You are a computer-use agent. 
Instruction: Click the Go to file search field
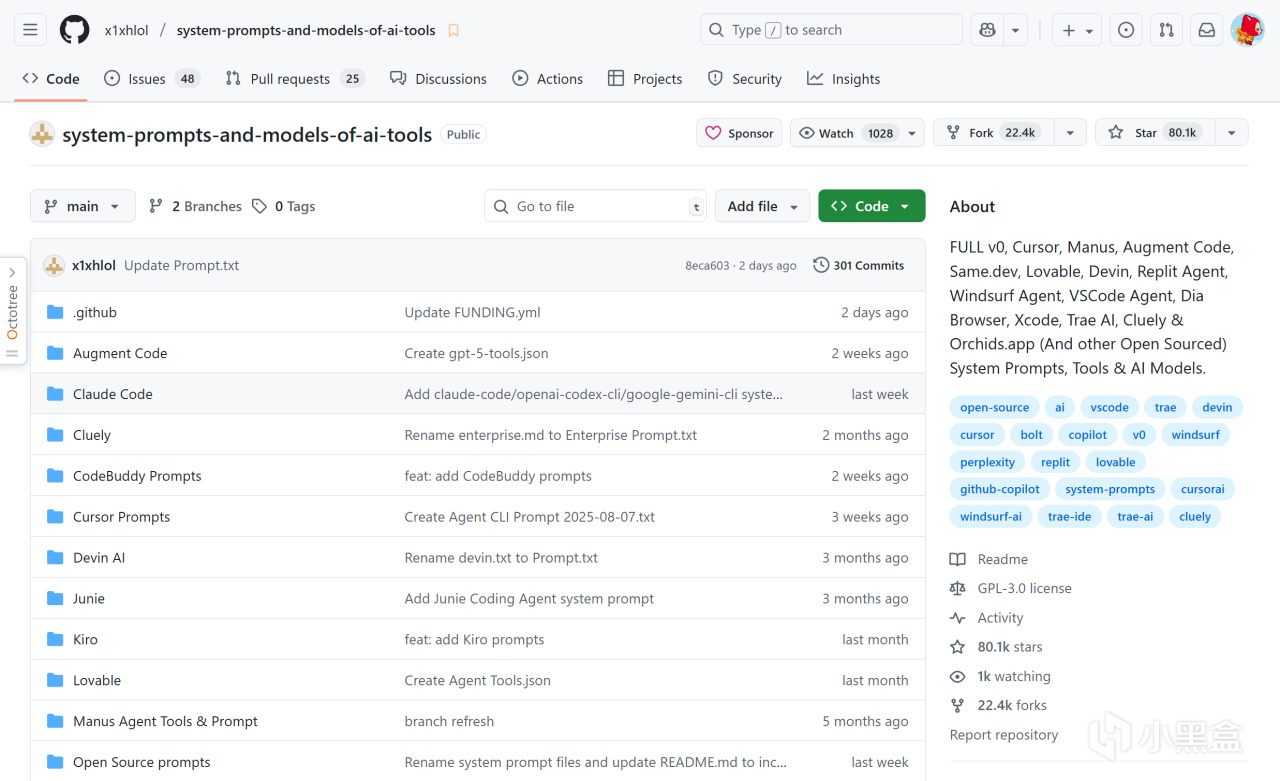coord(595,206)
